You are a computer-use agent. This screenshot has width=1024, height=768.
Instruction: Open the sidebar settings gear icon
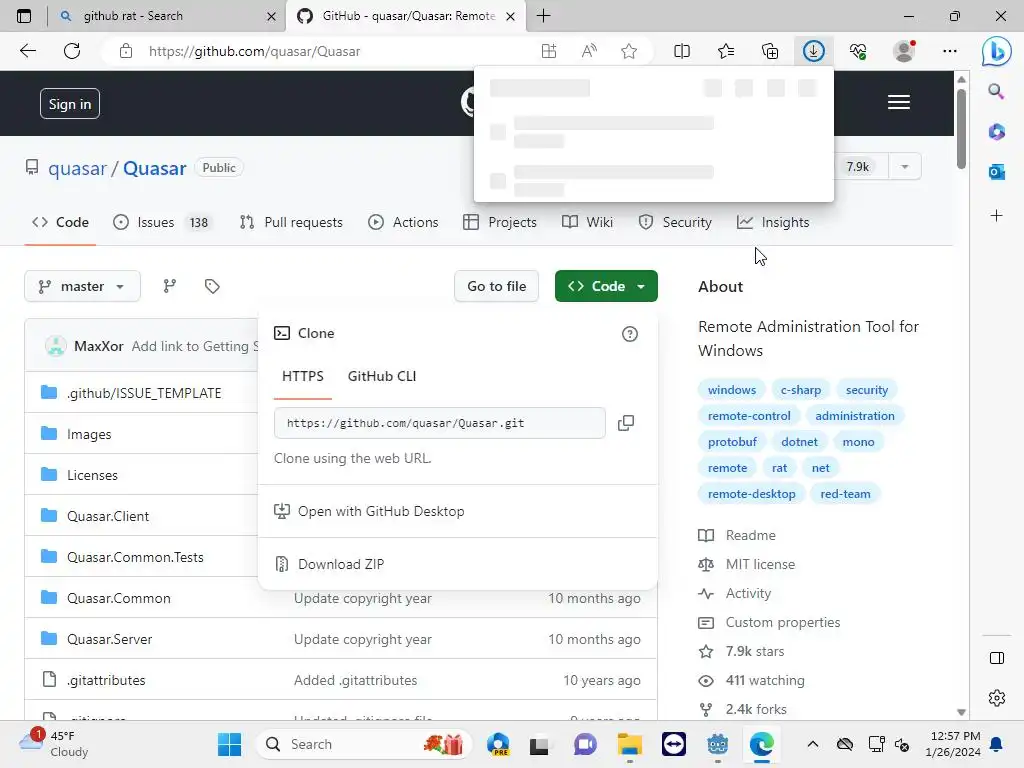(997, 698)
